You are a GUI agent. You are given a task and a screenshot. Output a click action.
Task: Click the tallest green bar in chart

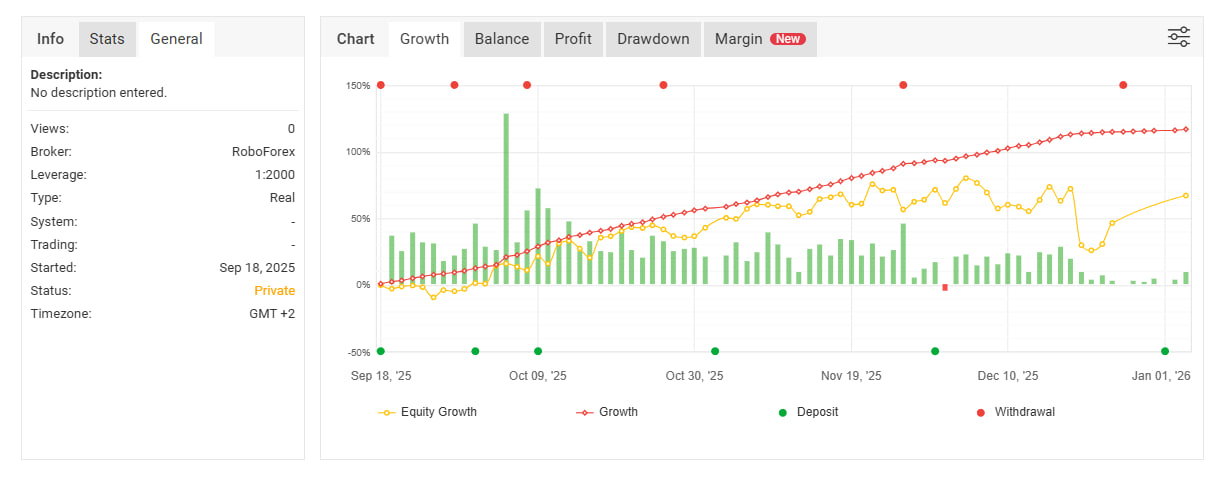pyautogui.click(x=506, y=200)
